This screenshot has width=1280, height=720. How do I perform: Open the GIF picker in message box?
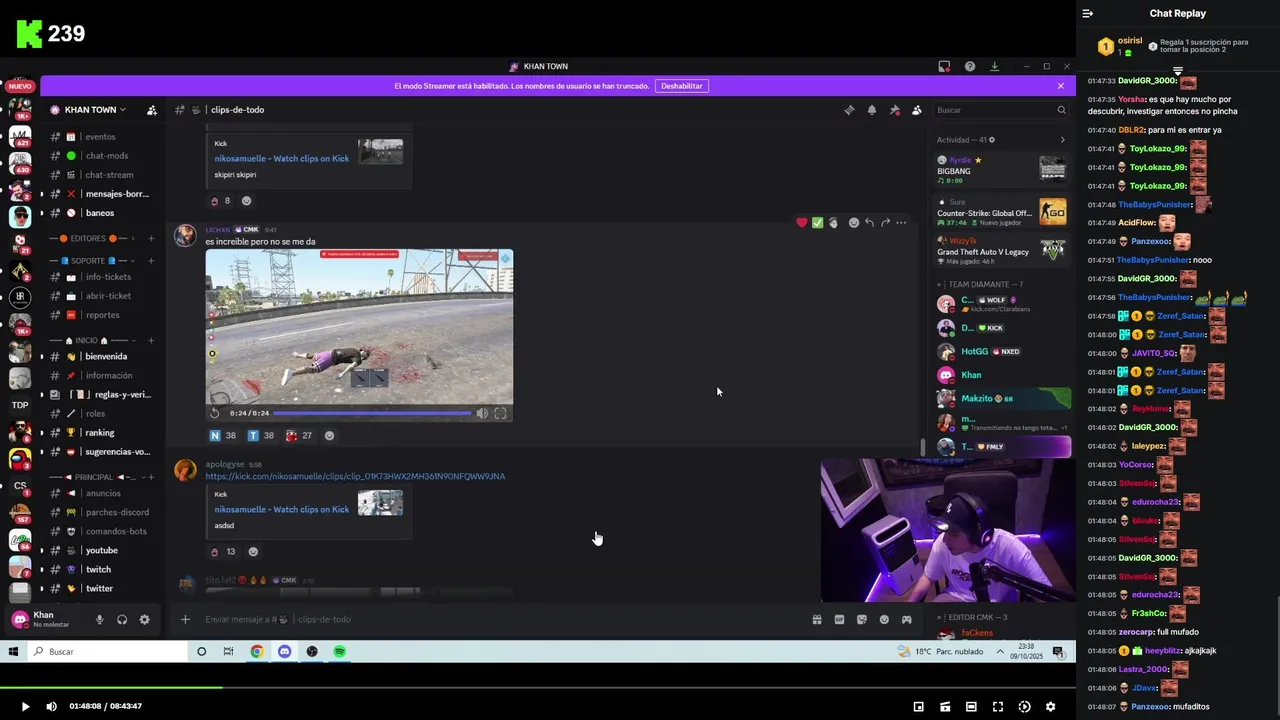pos(839,620)
